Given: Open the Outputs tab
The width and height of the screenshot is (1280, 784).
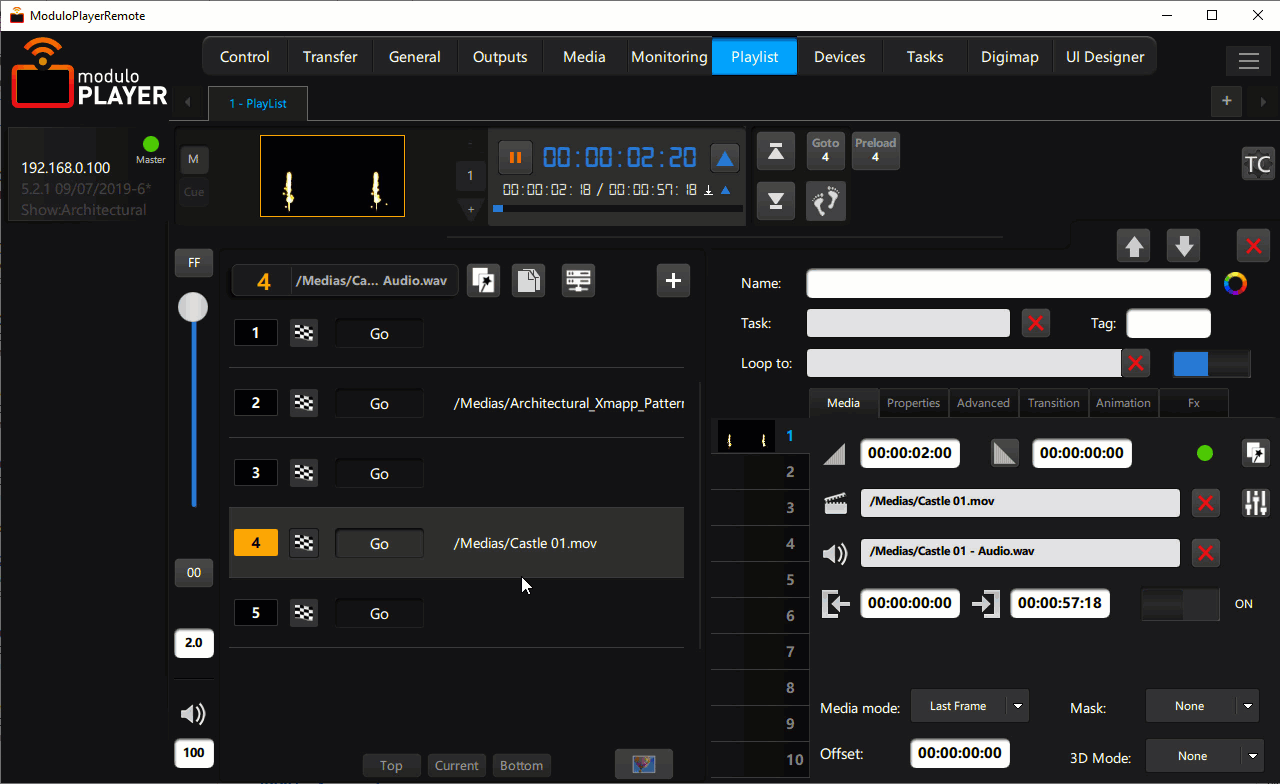Looking at the screenshot, I should [x=500, y=57].
